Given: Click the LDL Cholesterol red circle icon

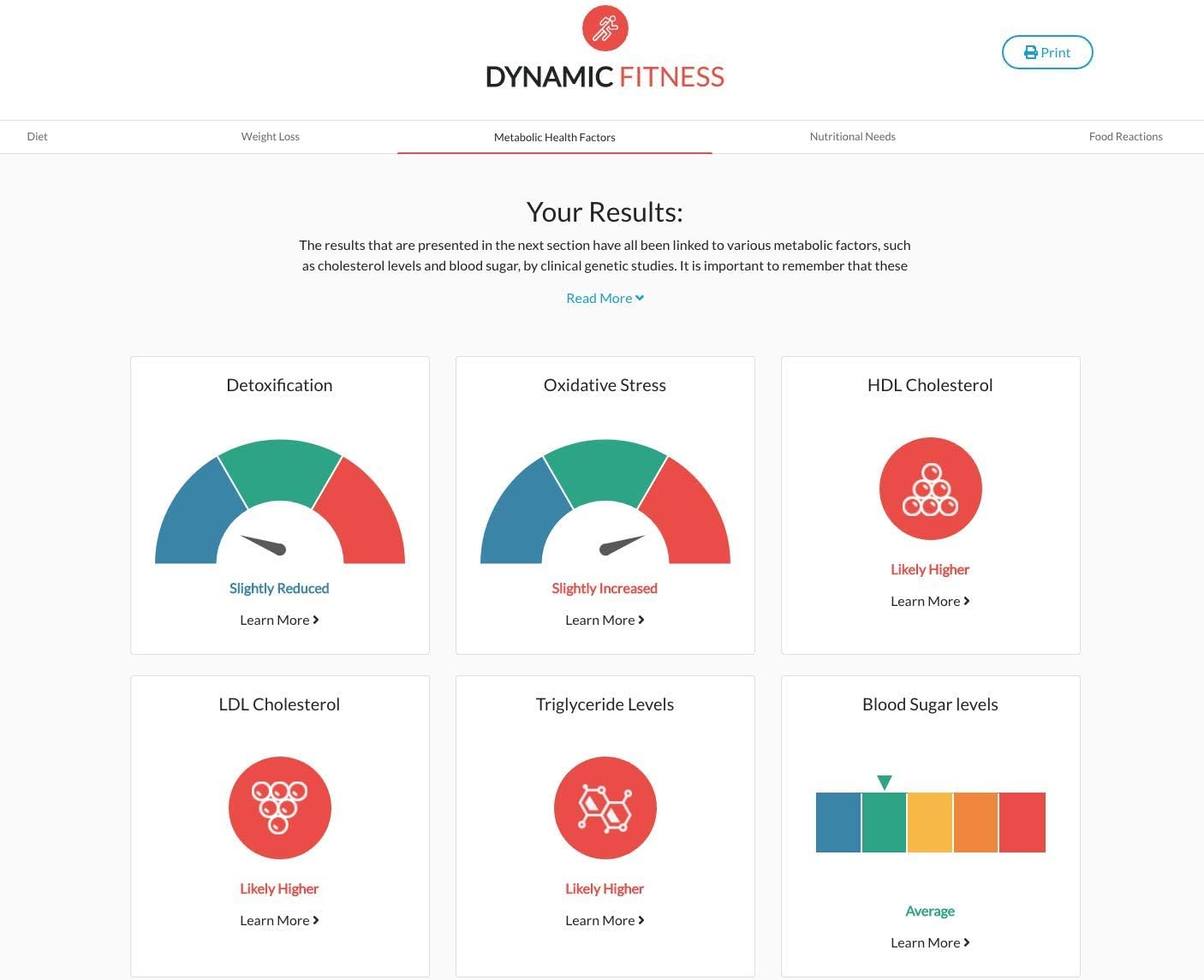Looking at the screenshot, I should pos(279,807).
